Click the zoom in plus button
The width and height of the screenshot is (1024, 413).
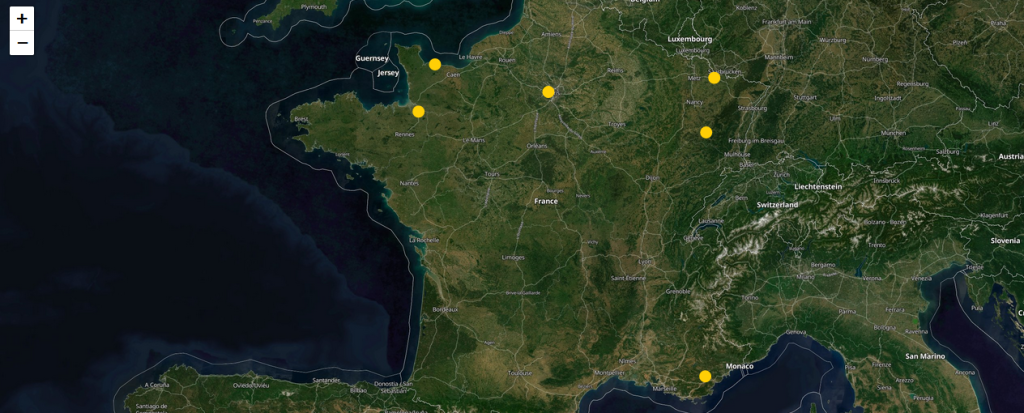(x=22, y=19)
